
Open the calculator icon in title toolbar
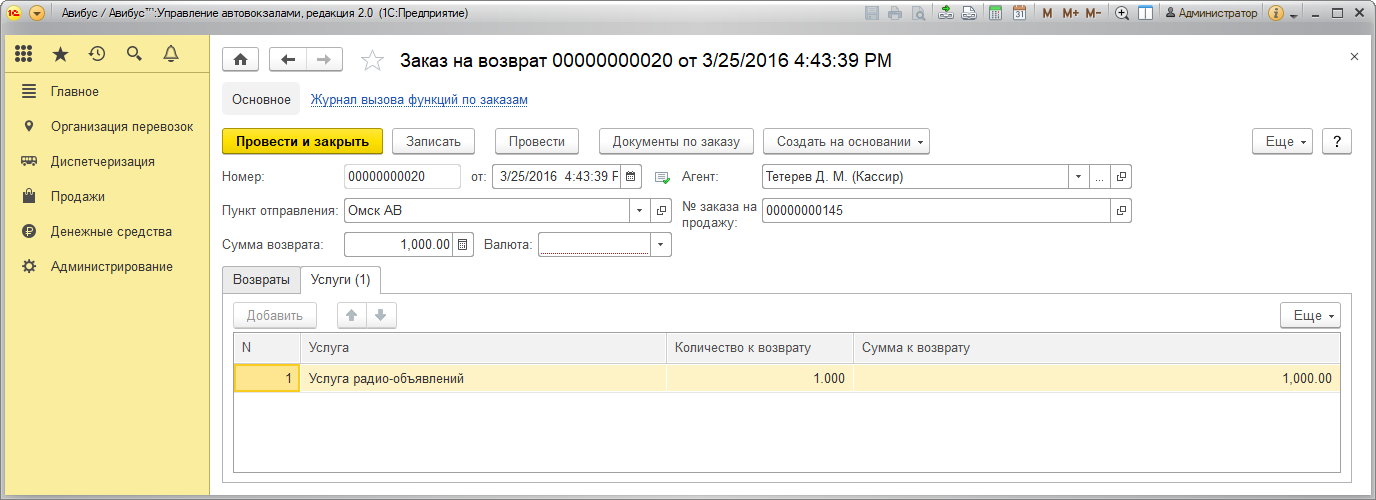pos(995,13)
